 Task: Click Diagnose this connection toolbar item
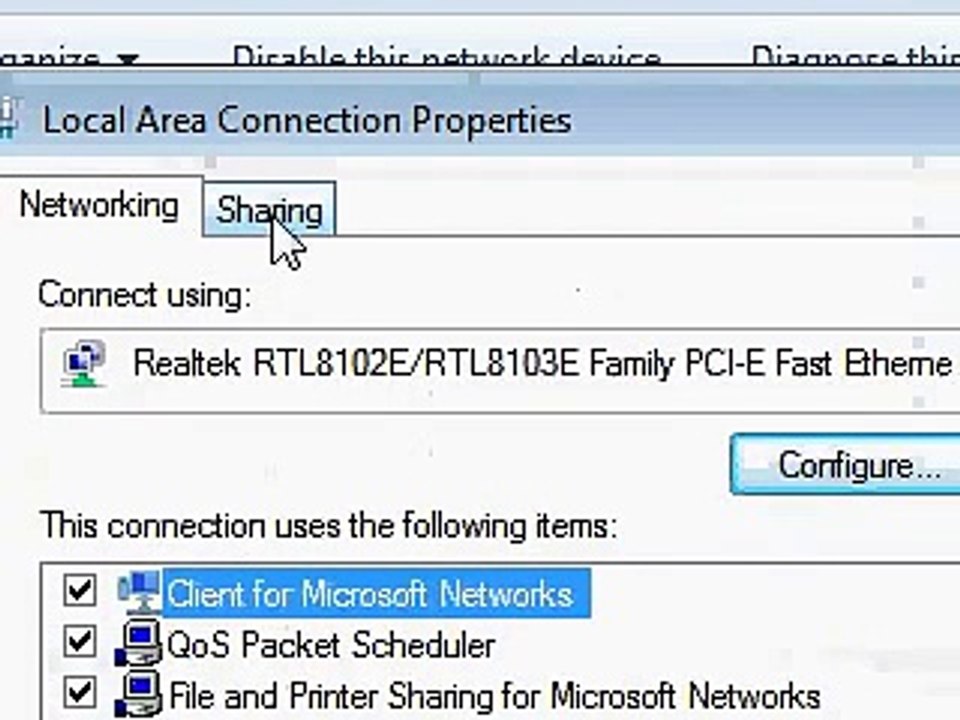855,57
